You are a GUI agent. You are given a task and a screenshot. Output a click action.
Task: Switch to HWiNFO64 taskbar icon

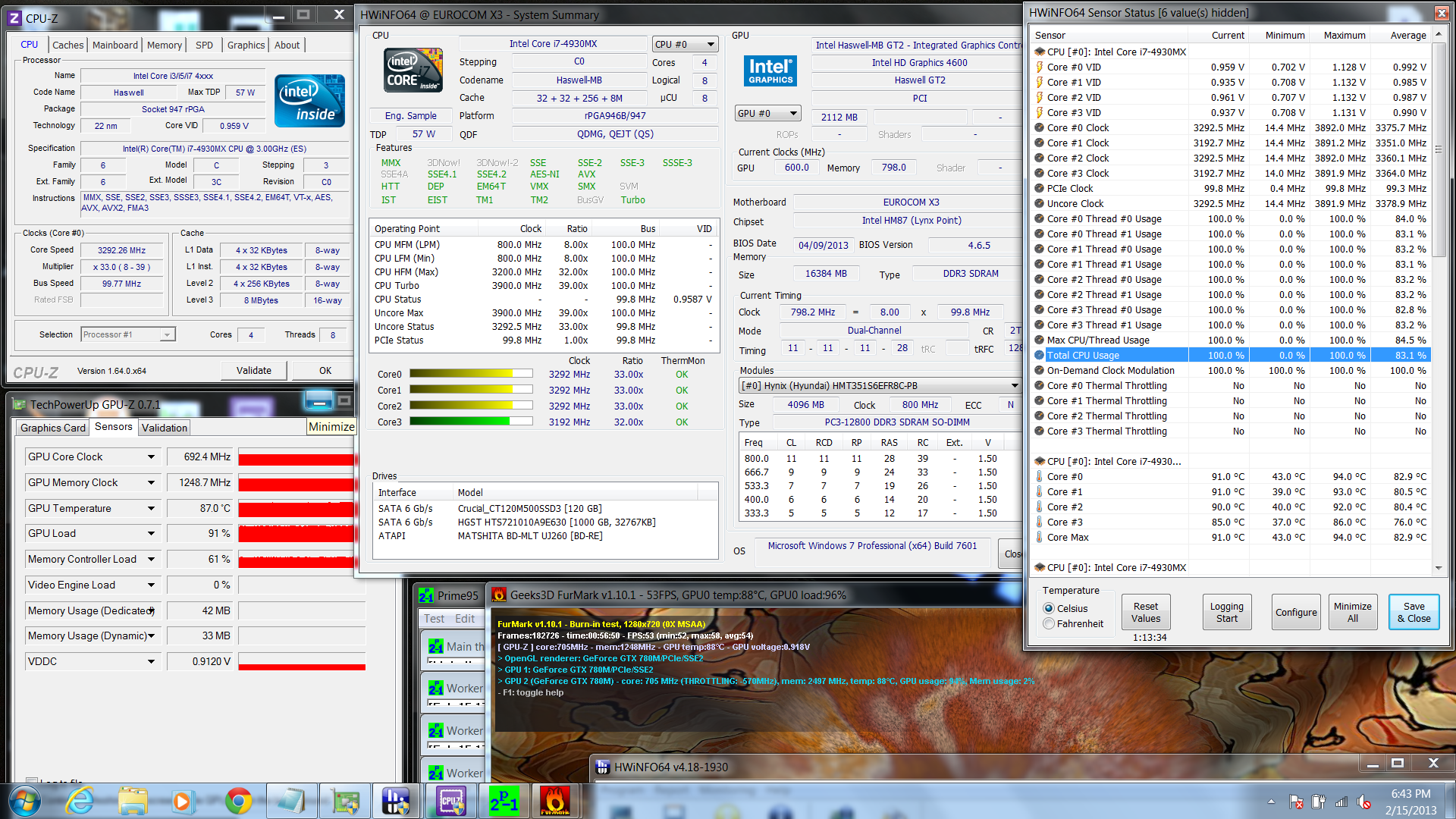[396, 801]
